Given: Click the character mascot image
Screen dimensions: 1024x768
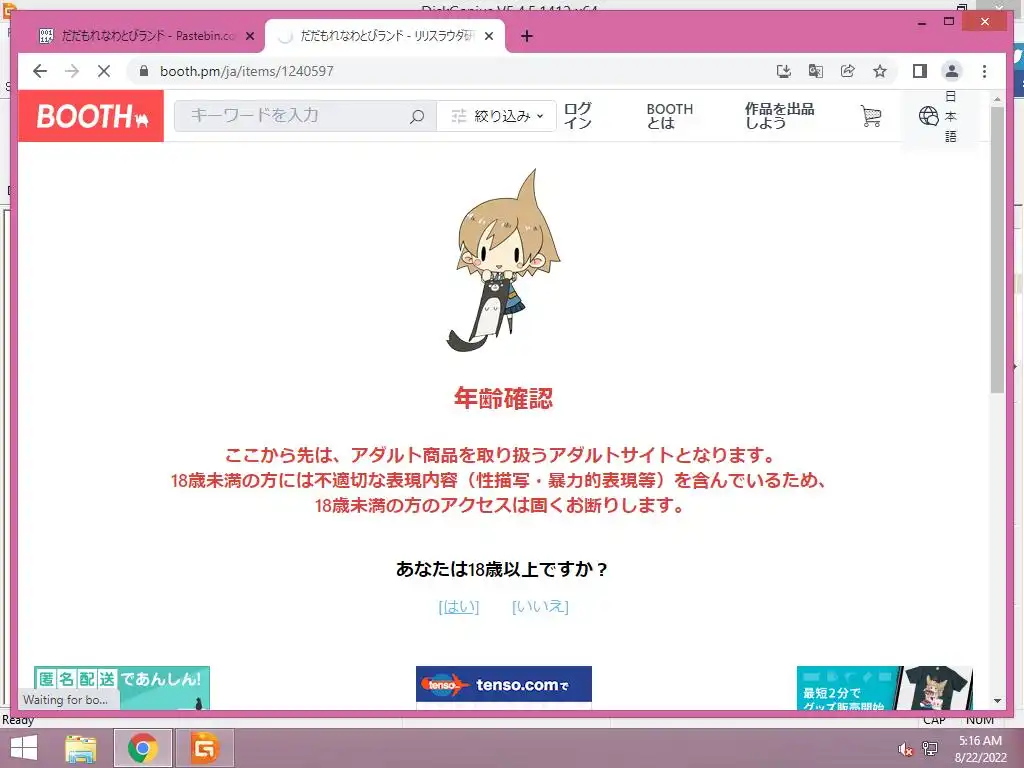Looking at the screenshot, I should point(503,260).
